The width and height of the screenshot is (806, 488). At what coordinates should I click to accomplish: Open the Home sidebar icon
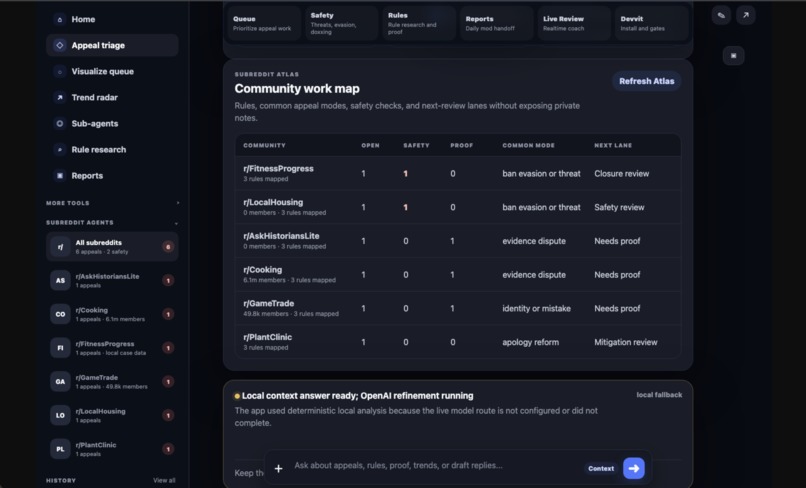60,20
